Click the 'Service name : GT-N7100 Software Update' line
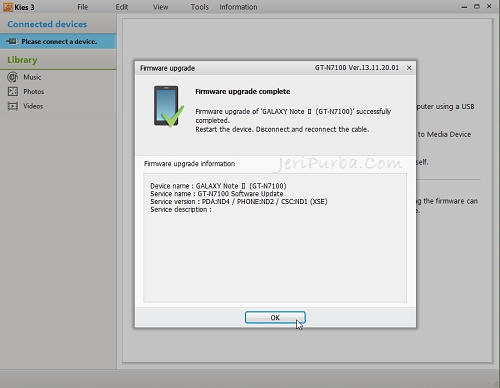The image size is (500, 388). [x=217, y=194]
